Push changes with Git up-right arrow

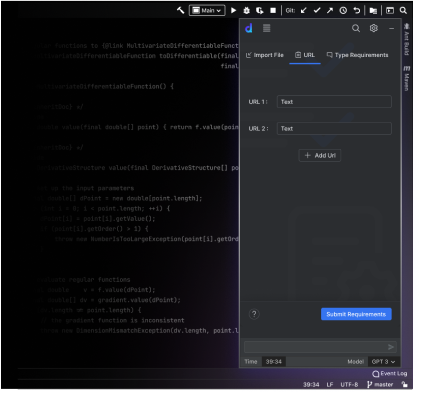(330, 10)
